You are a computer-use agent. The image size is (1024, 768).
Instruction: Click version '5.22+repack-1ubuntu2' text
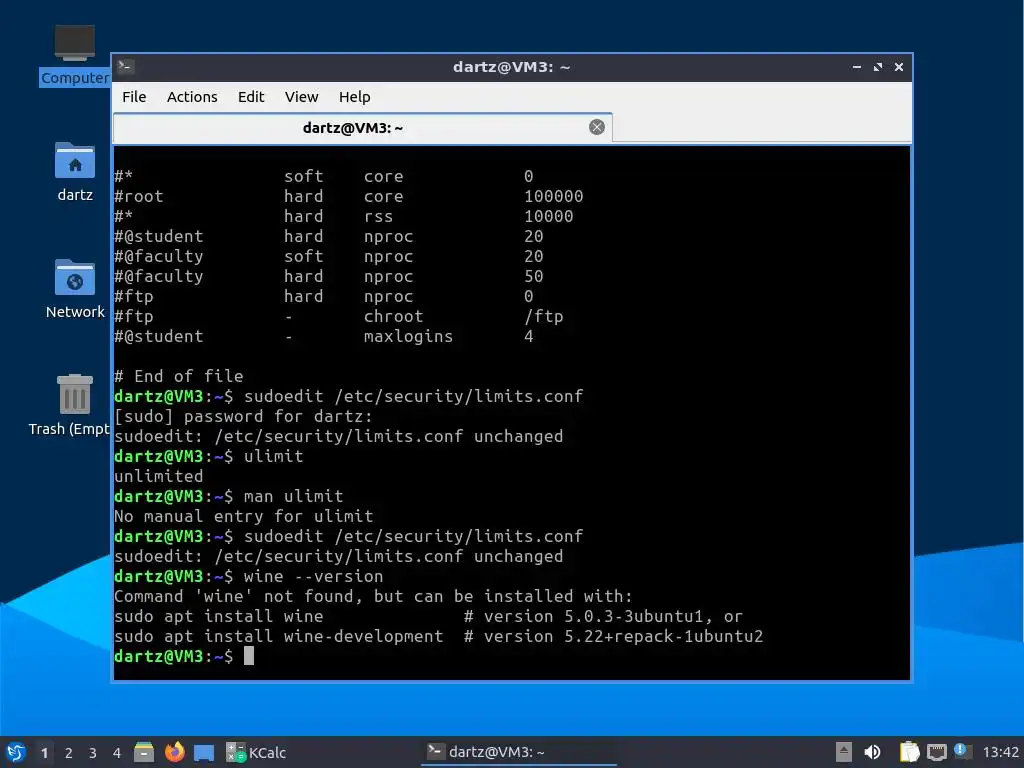coord(664,637)
